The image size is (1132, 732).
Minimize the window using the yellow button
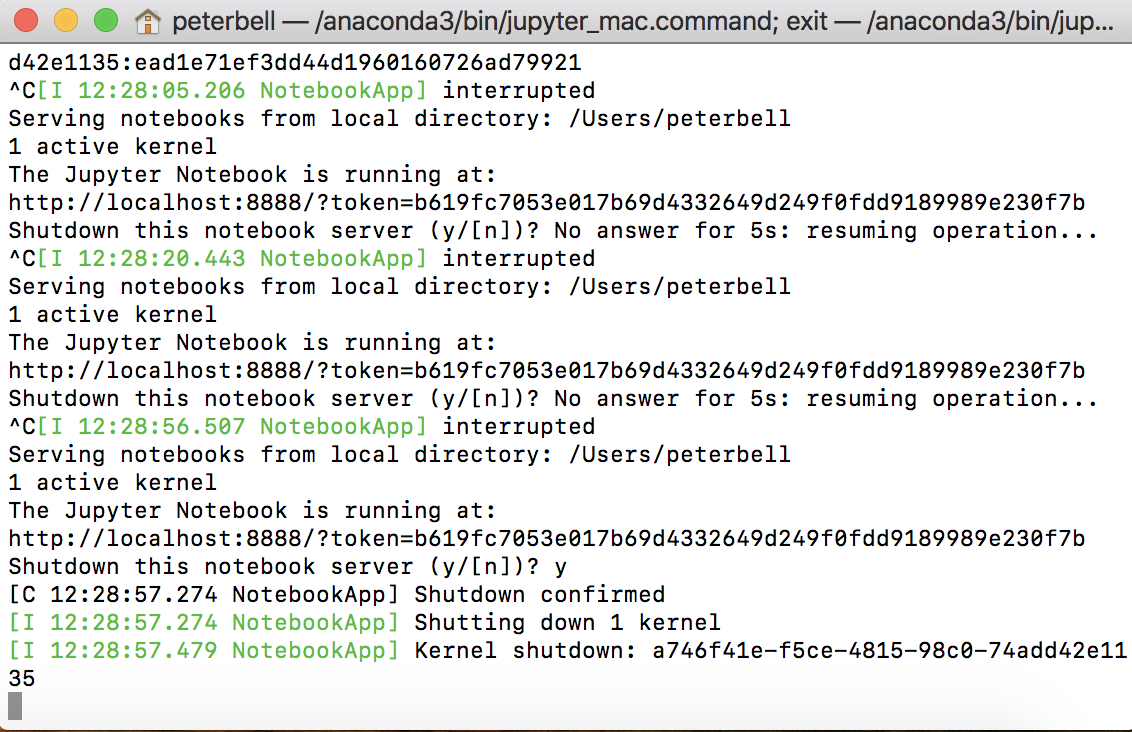[x=66, y=20]
